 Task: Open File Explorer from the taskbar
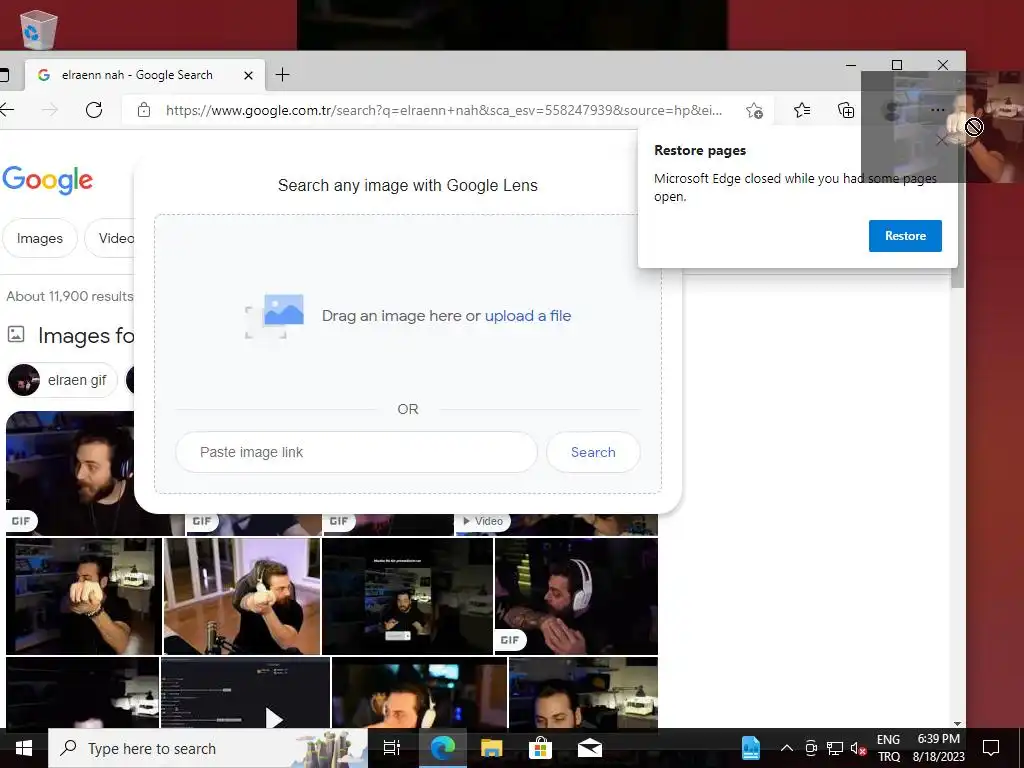pos(491,748)
